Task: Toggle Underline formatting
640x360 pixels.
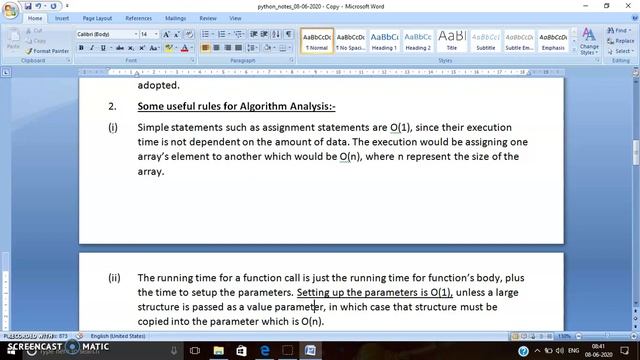Action: 103,48
